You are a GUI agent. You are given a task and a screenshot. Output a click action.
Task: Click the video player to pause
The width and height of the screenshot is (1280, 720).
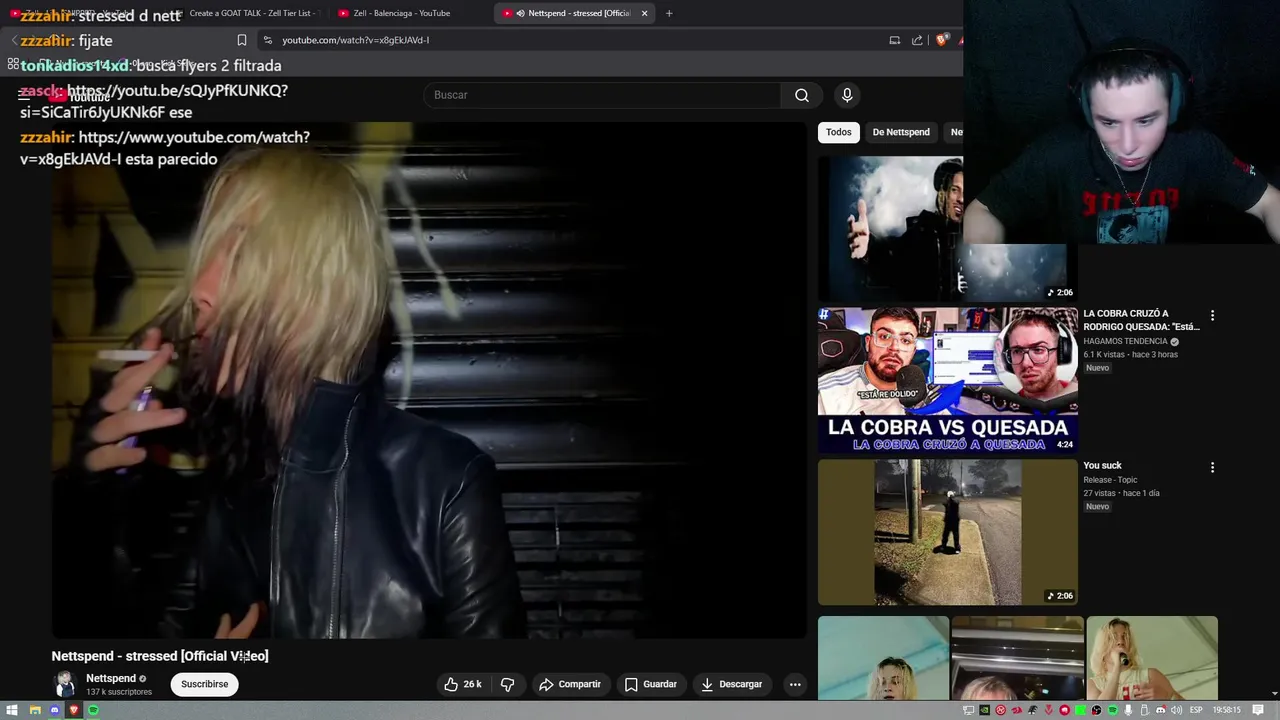coord(429,380)
